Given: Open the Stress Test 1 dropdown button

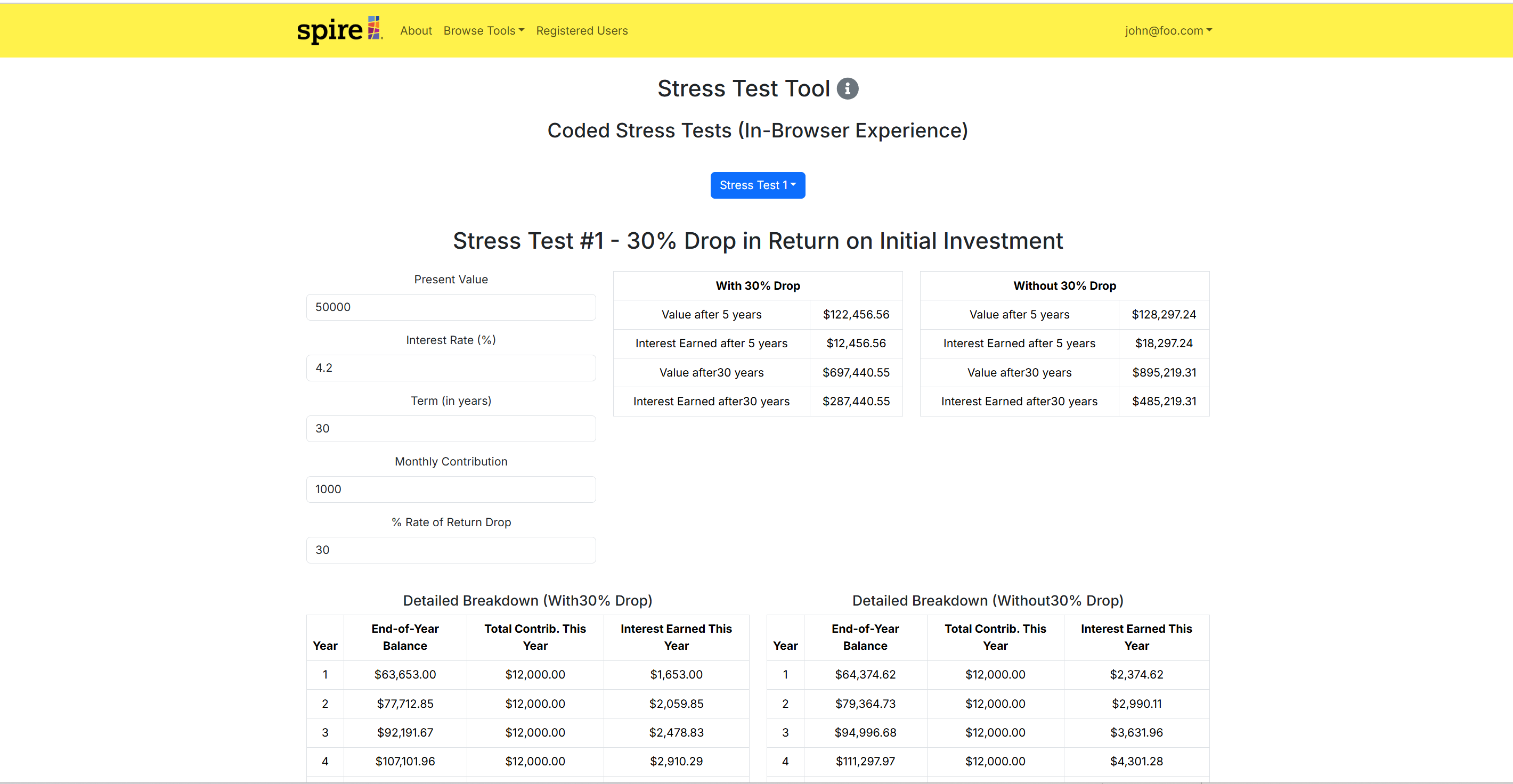Looking at the screenshot, I should pos(758,185).
